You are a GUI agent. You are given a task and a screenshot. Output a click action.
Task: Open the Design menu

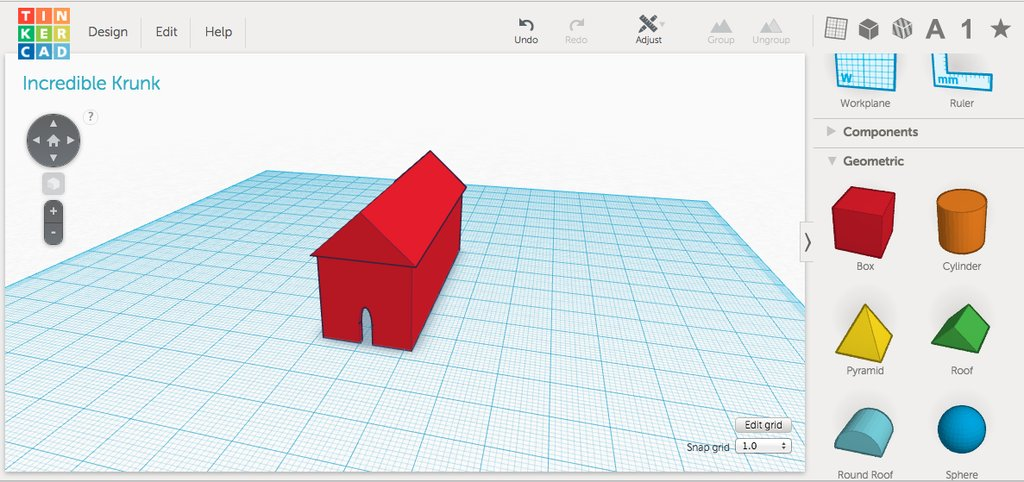coord(108,32)
